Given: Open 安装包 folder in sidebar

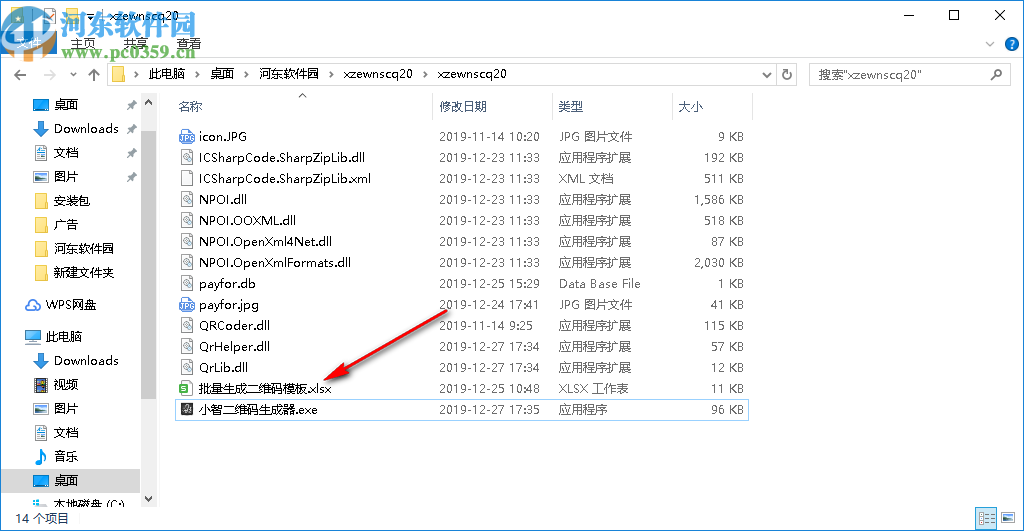Looking at the screenshot, I should pyautogui.click(x=62, y=201).
